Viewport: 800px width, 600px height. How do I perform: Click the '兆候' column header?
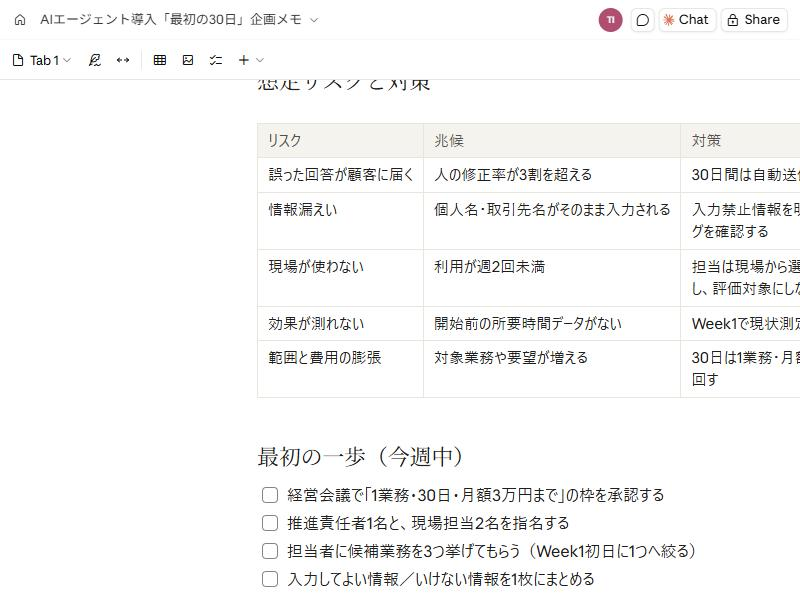552,140
